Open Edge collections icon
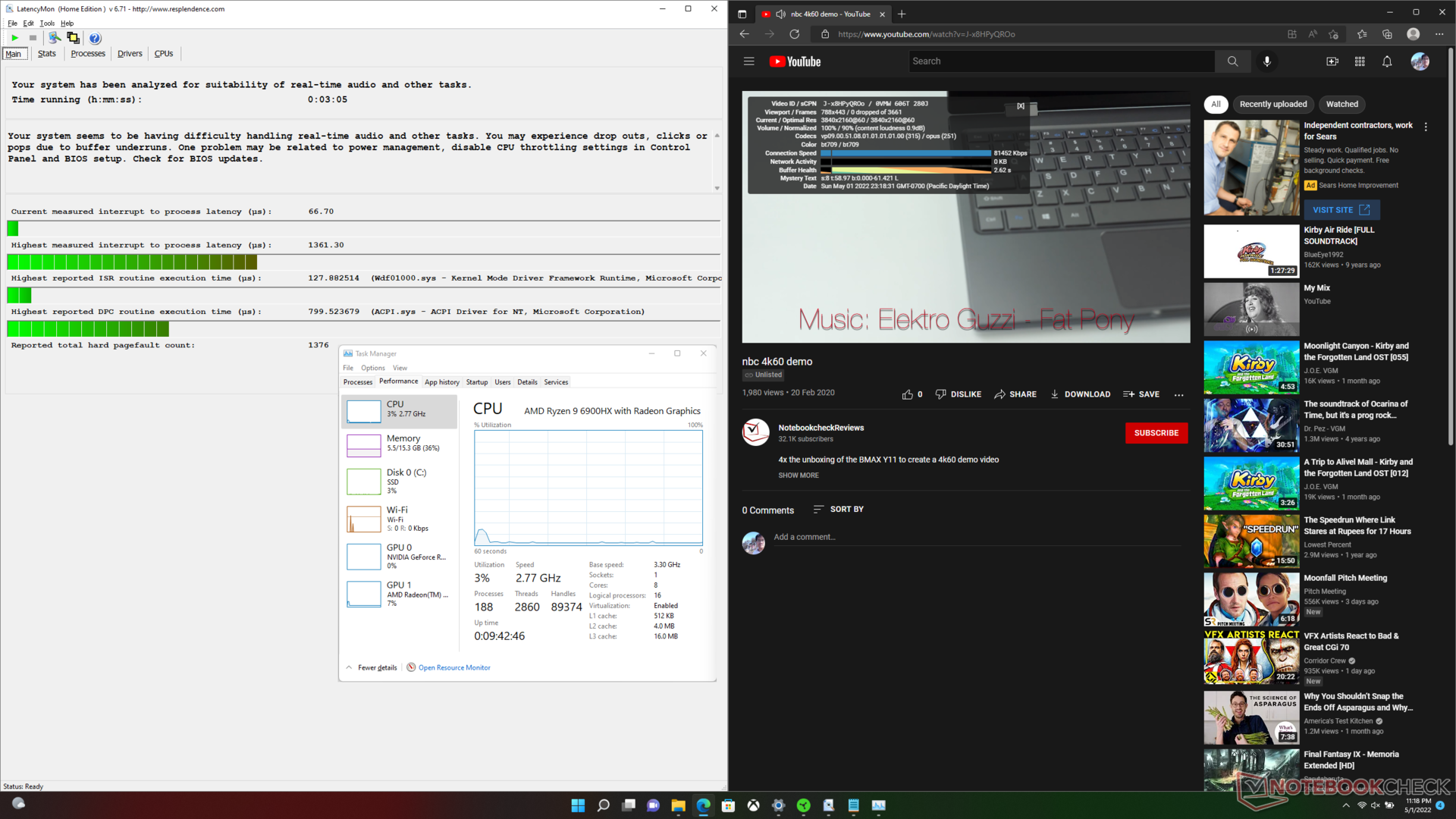 coord(1387,34)
